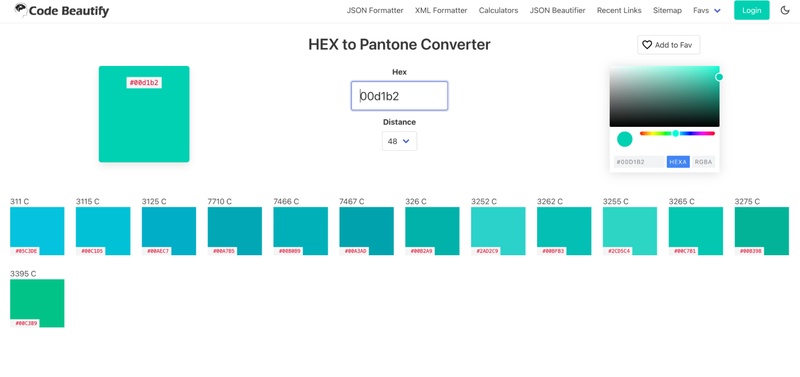Switch color picker to RGBA mode
Image resolution: width=800 pixels, height=377 pixels.
pyautogui.click(x=703, y=162)
